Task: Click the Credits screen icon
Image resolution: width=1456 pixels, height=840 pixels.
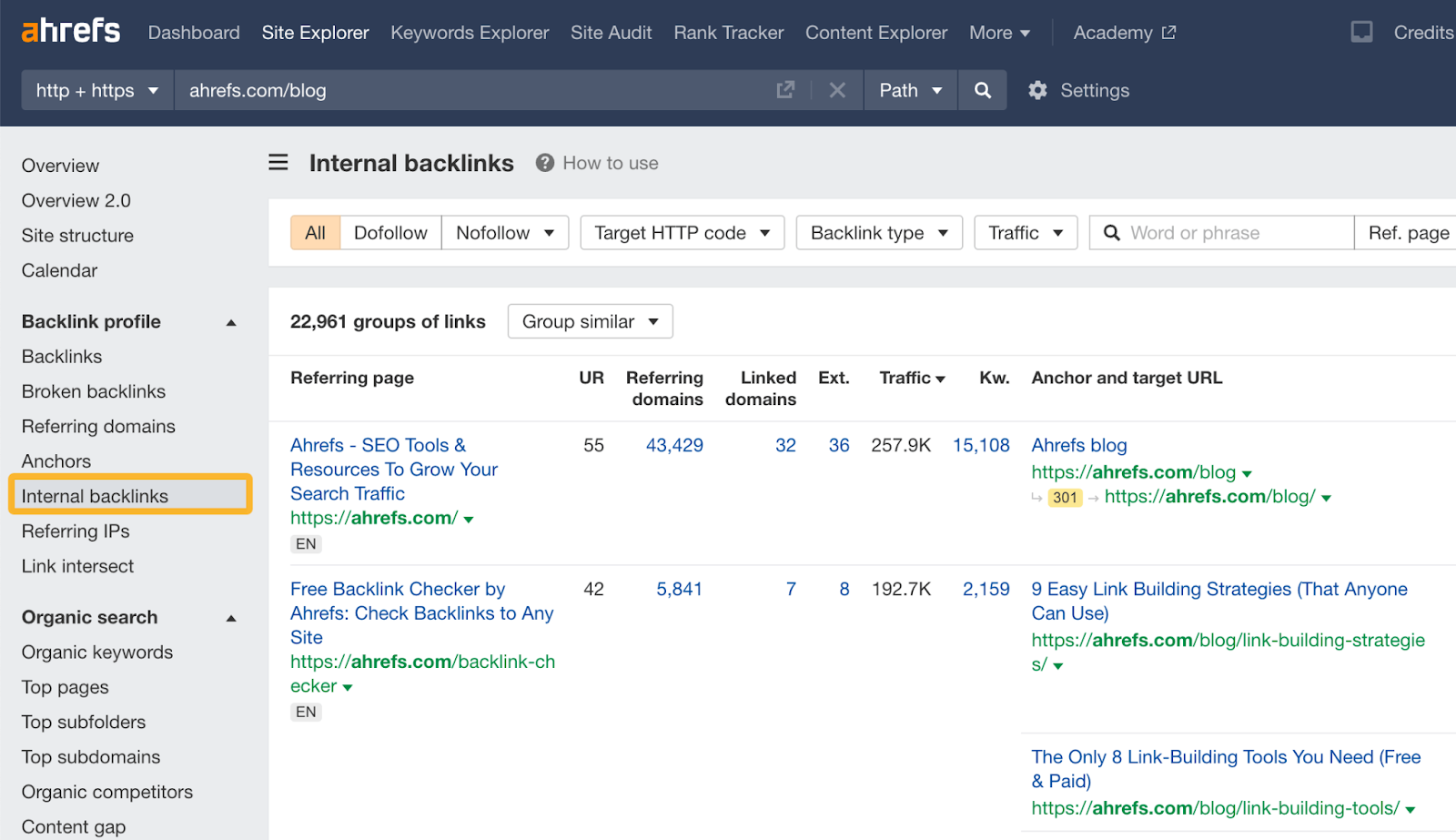Action: click(x=1361, y=31)
